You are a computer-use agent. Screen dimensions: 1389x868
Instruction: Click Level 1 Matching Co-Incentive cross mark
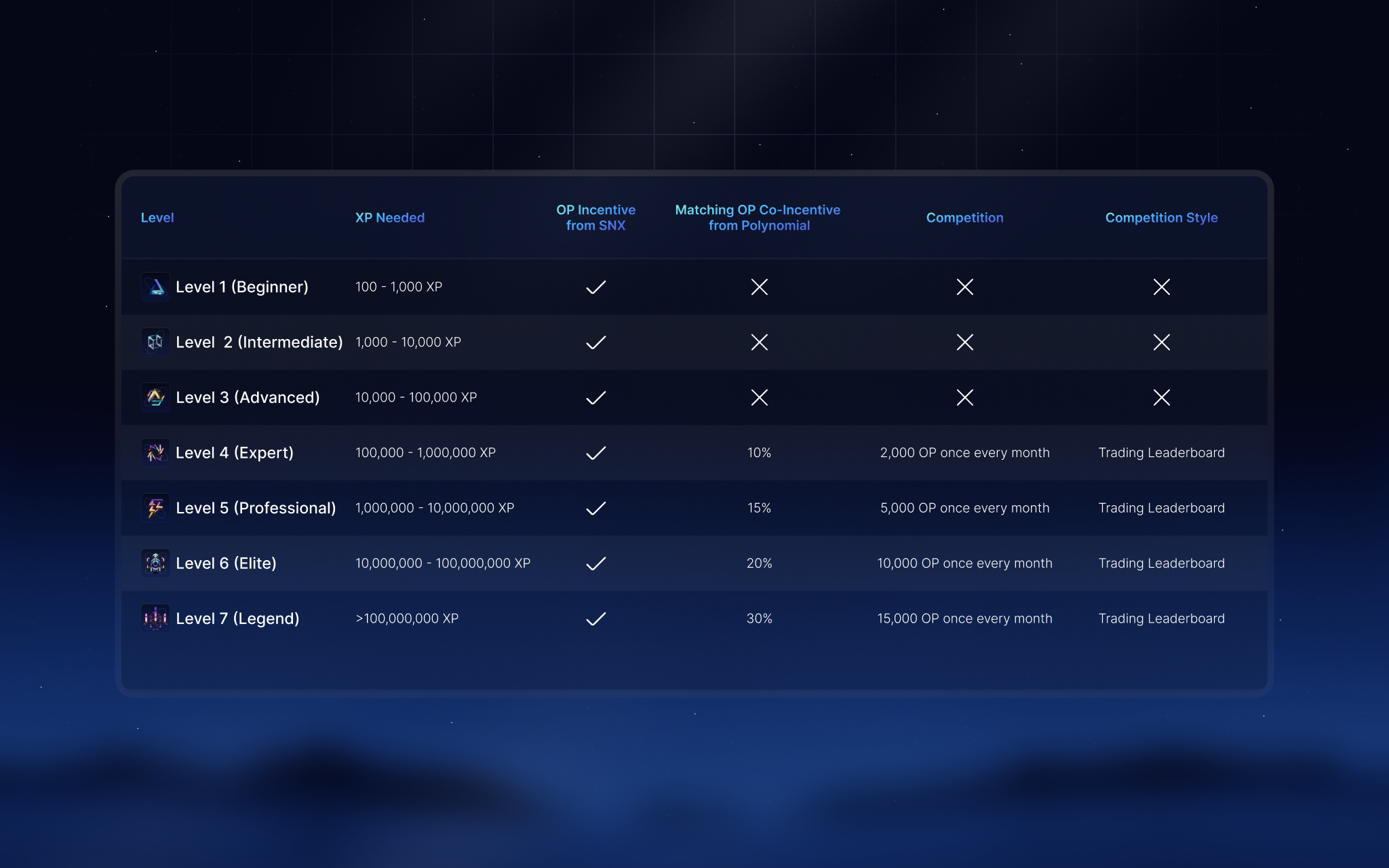(x=759, y=287)
